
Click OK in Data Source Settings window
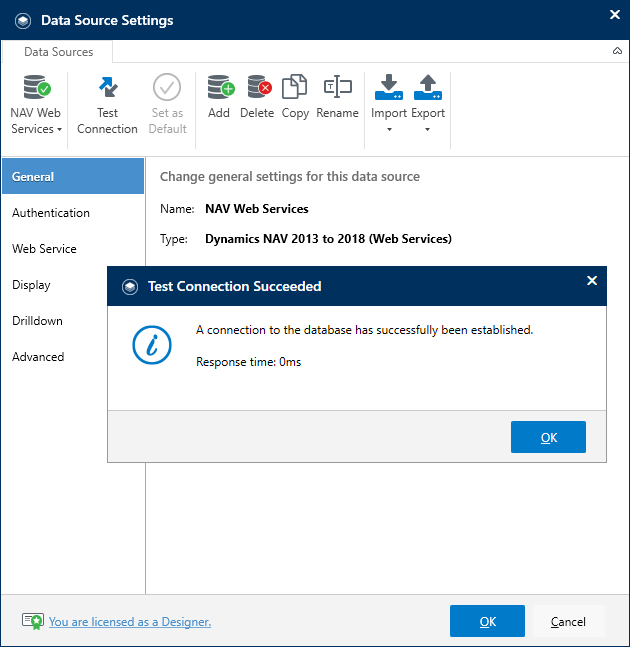coord(487,621)
